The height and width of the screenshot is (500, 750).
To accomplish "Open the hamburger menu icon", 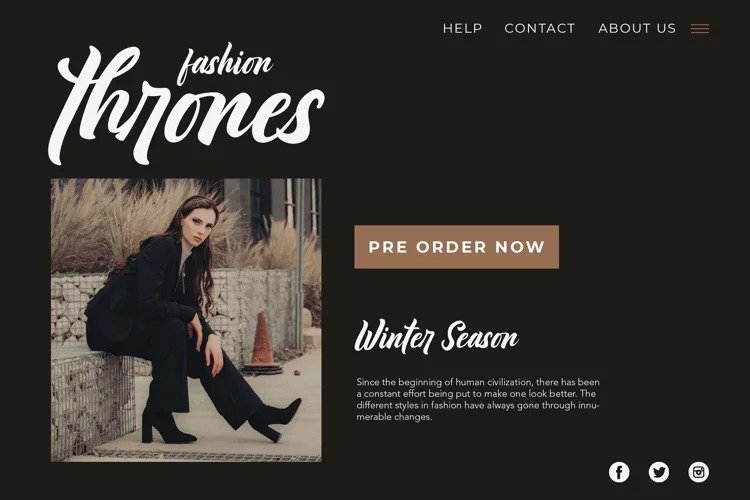I will click(699, 29).
